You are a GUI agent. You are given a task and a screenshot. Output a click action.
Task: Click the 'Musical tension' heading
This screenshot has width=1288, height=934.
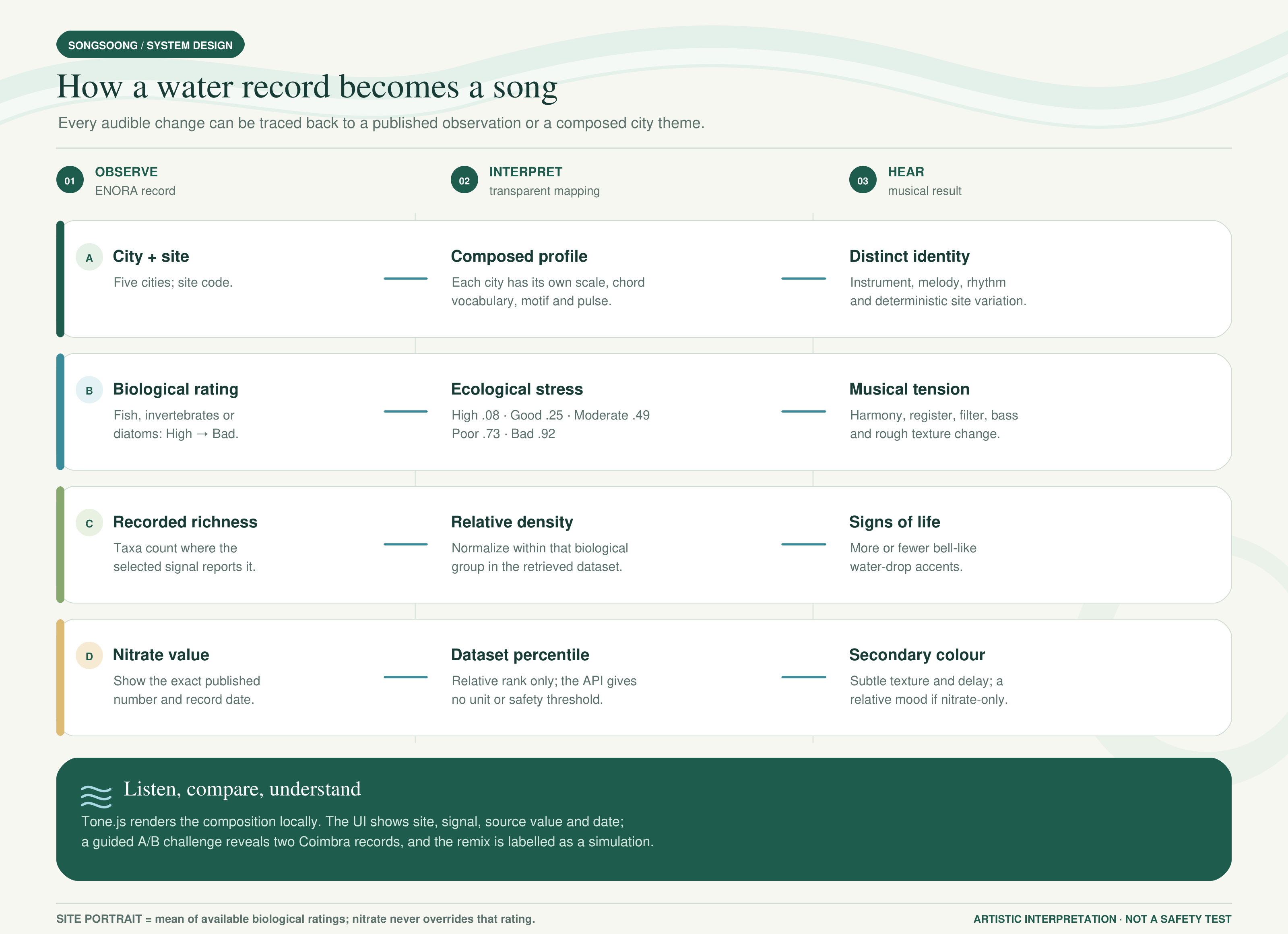tap(909, 389)
